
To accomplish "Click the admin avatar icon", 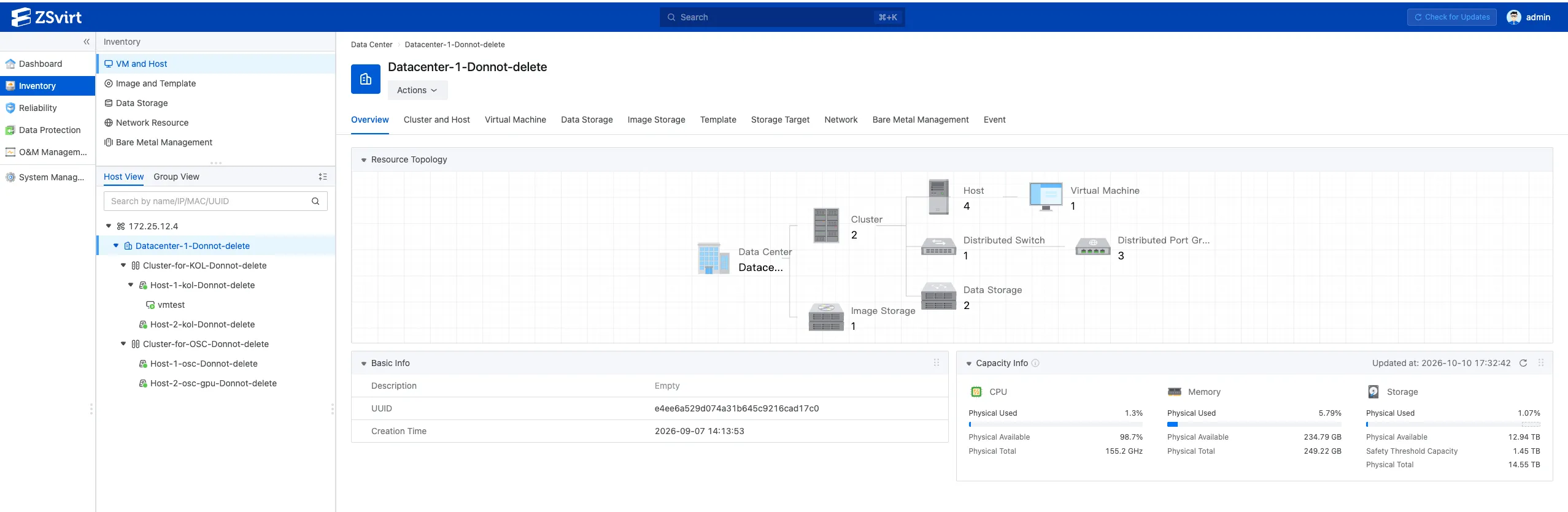I will pyautogui.click(x=1514, y=17).
